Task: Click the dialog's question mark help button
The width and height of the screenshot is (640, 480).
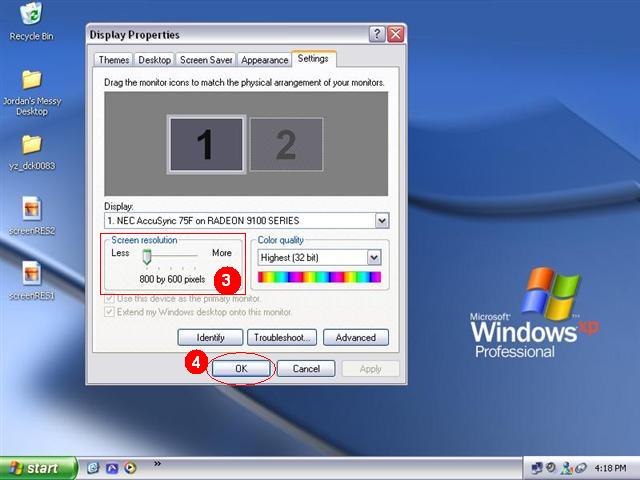Action: click(x=377, y=34)
